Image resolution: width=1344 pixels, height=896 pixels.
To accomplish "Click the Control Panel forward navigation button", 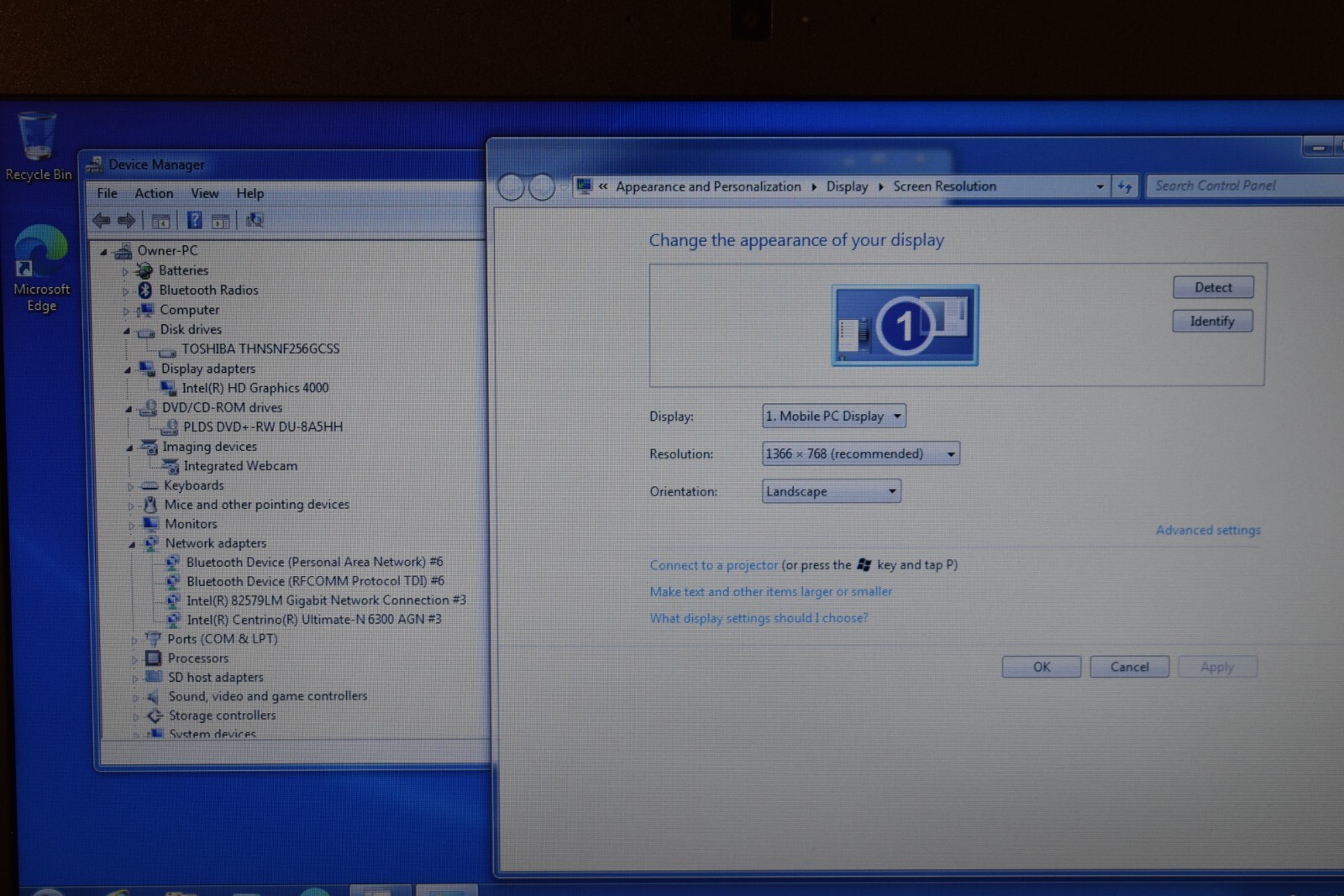I will point(542,187).
